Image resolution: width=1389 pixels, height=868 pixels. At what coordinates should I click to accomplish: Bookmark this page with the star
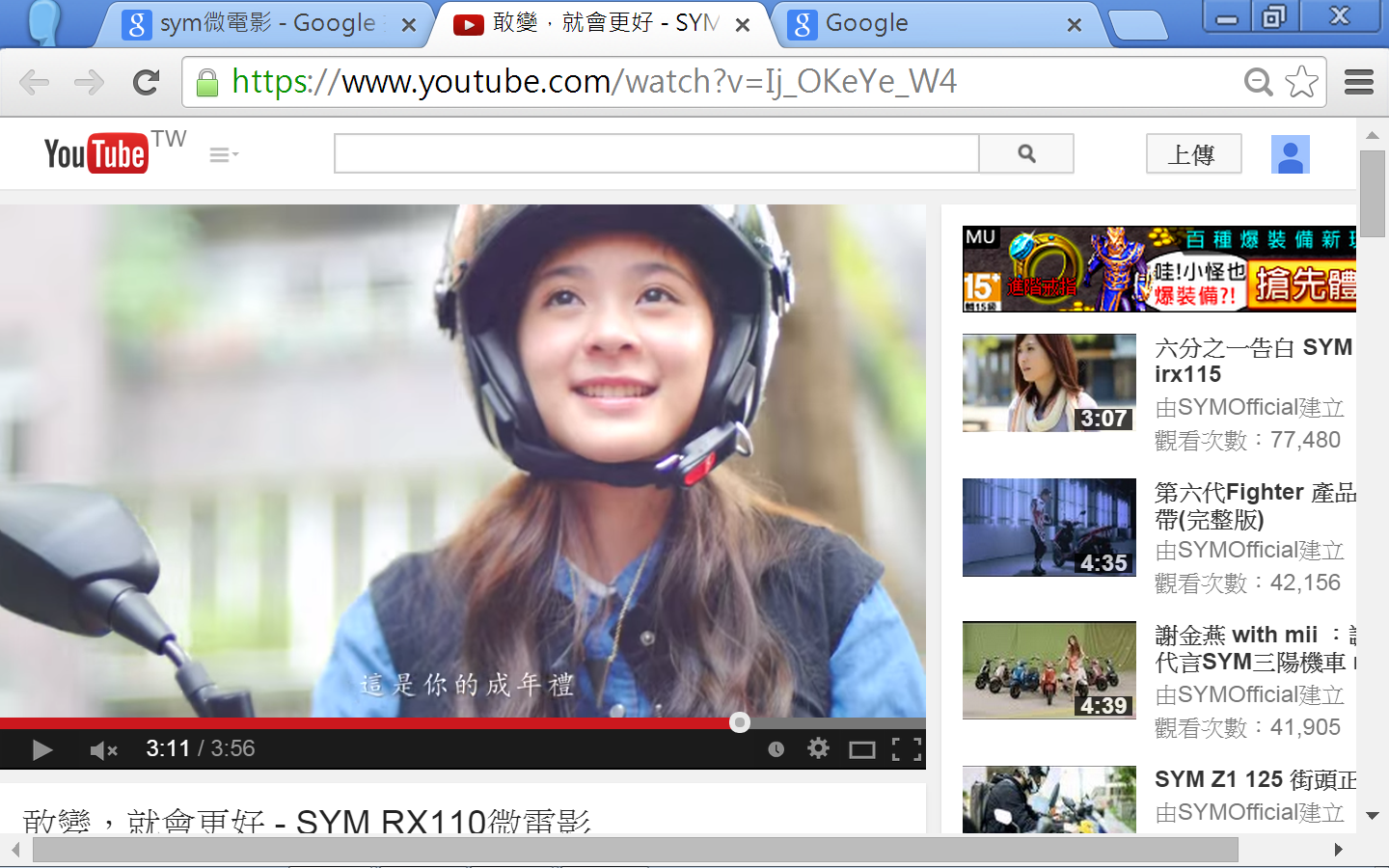[1301, 82]
